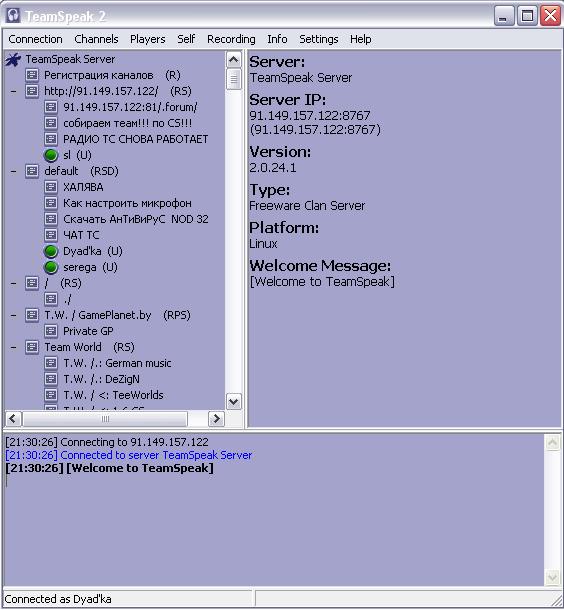Click the icon beside собираем теам!!! по CS!!!
The width and height of the screenshot is (564, 610).
[51, 123]
